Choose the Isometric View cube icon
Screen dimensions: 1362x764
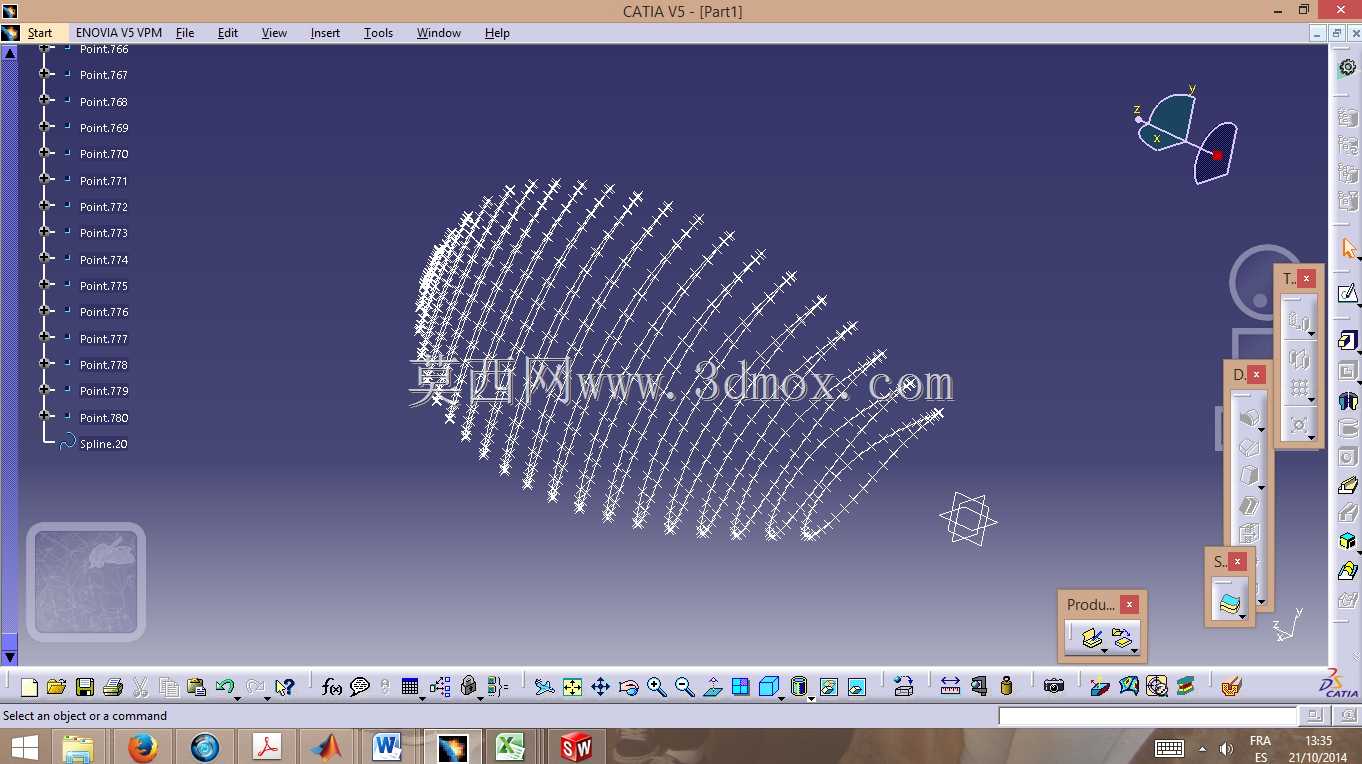tap(768, 687)
